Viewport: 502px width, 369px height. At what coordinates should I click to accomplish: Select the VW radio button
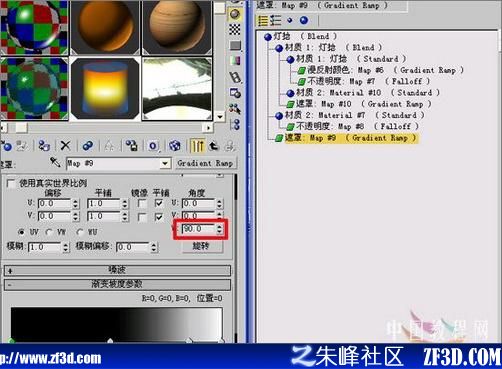coord(50,232)
